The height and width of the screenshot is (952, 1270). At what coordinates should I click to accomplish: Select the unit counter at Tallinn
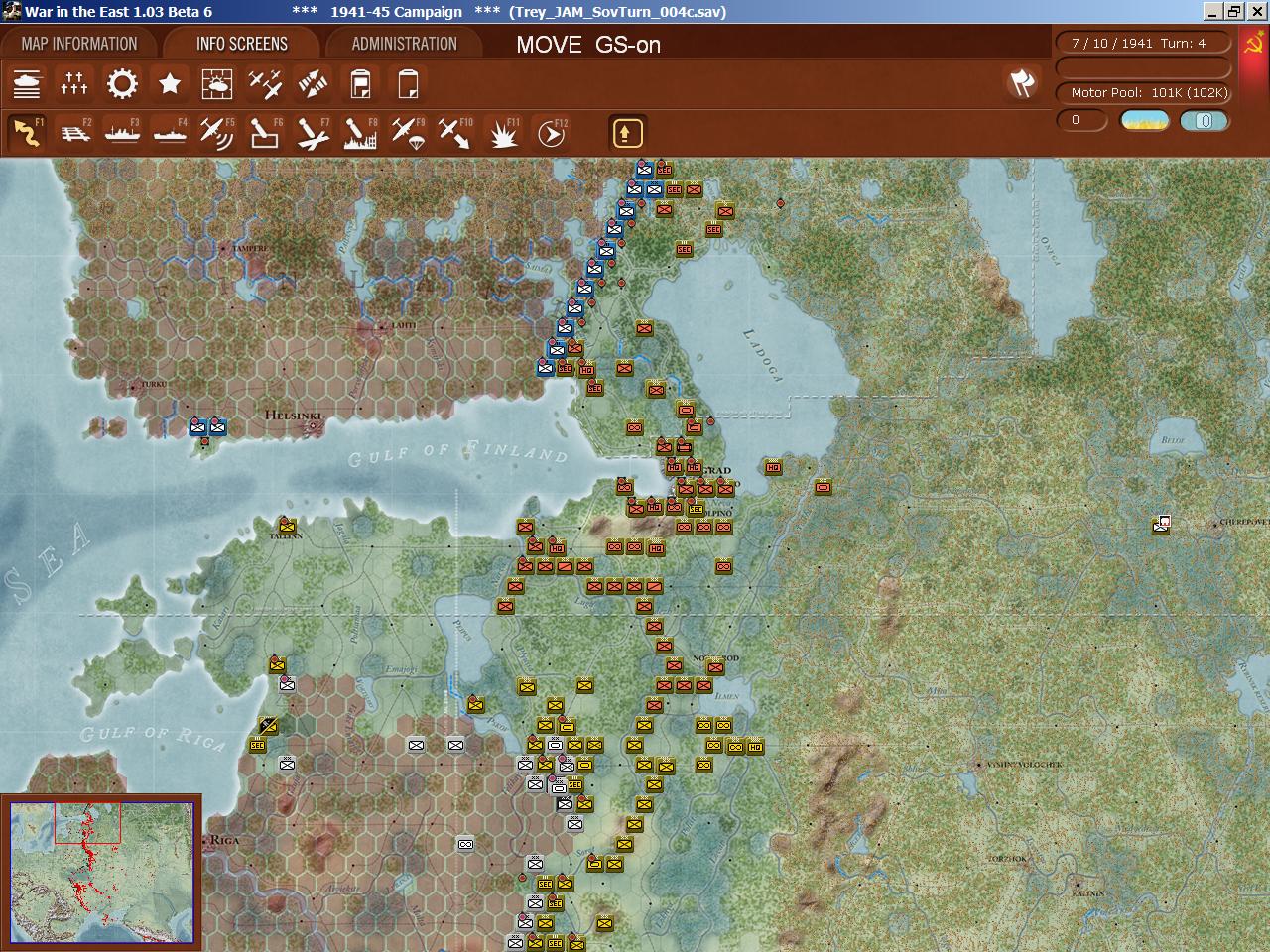[x=287, y=526]
